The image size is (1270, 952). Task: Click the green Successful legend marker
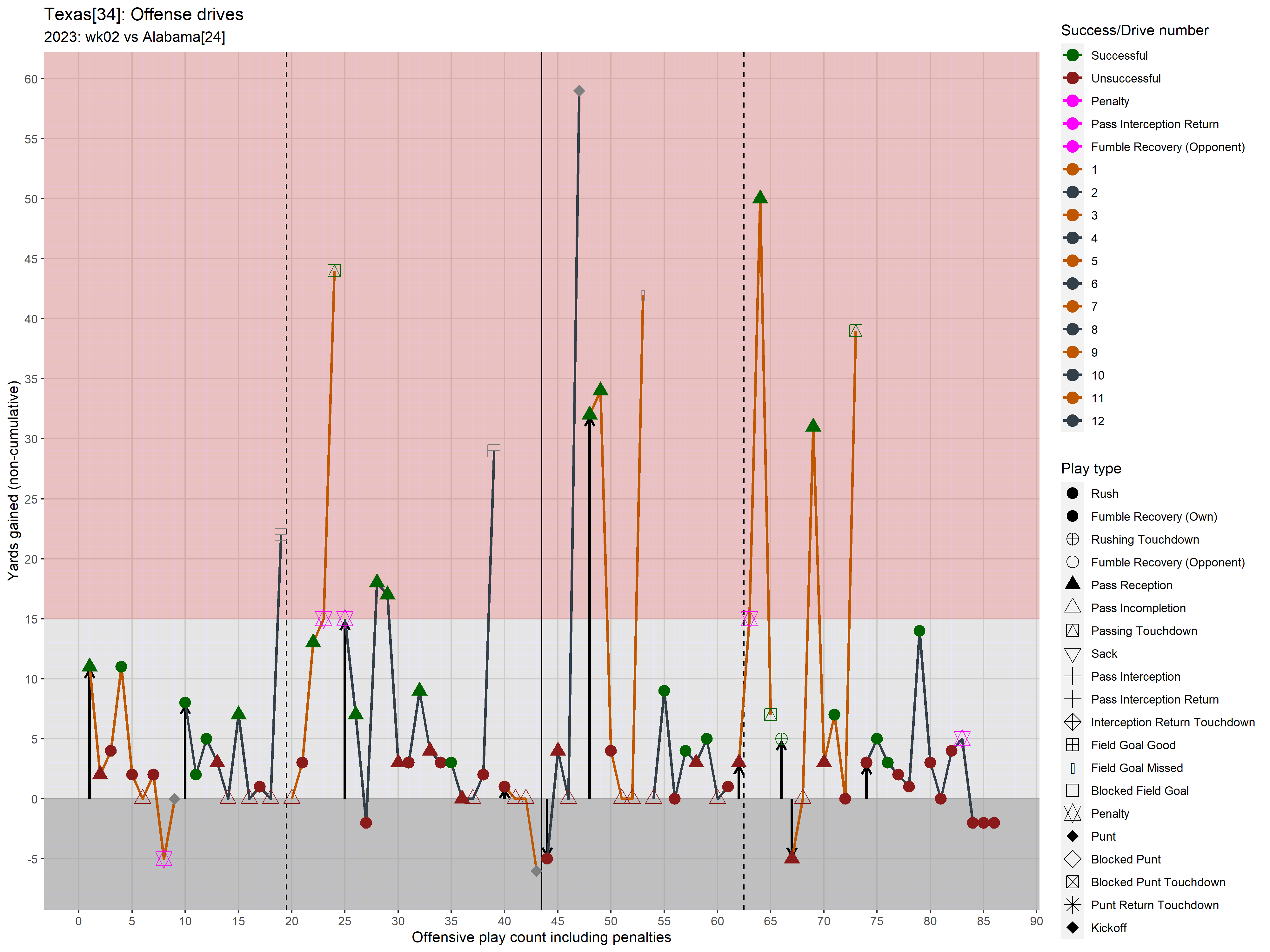(1072, 55)
